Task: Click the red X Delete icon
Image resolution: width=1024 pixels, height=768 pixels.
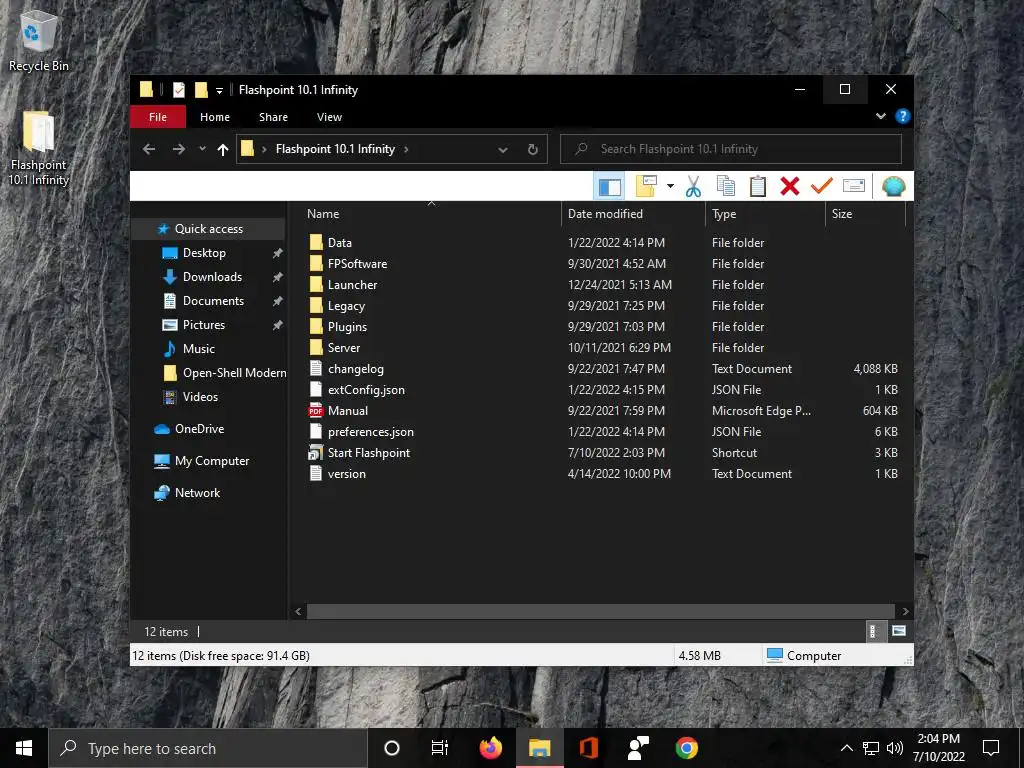Action: tap(790, 187)
